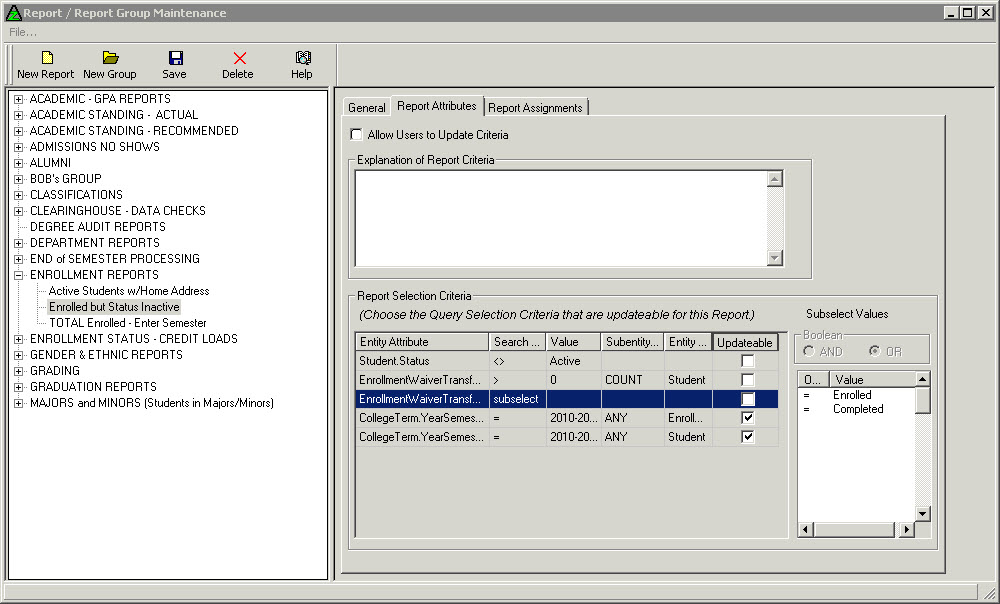Image resolution: width=1000 pixels, height=604 pixels.
Task: Switch to the General tab
Action: (367, 108)
